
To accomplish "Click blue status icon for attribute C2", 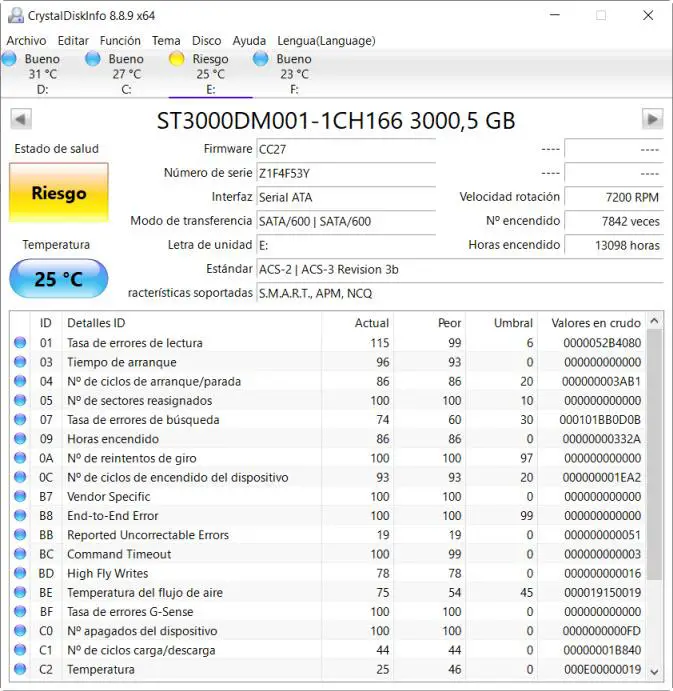I will pyautogui.click(x=20, y=669).
